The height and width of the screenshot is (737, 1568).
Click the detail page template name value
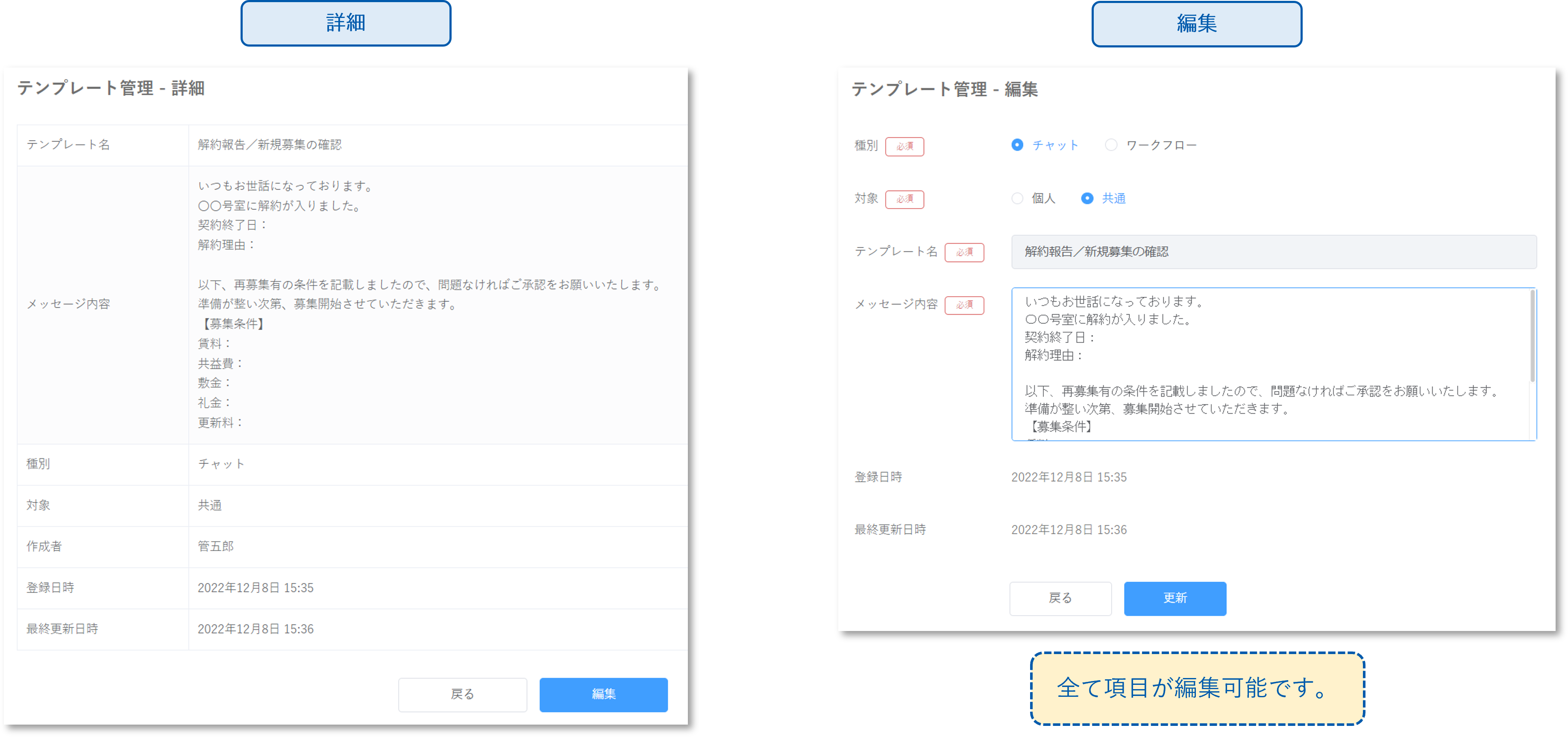pos(270,145)
